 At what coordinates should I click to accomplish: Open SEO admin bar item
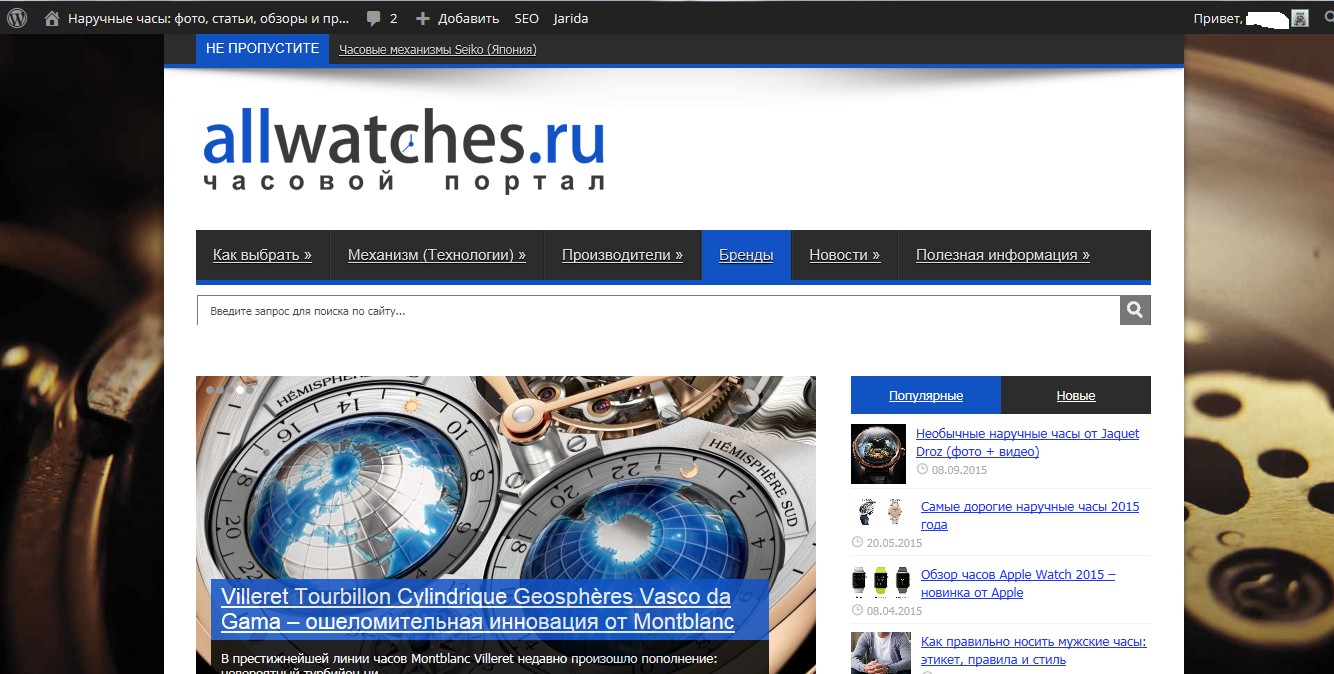click(x=526, y=18)
